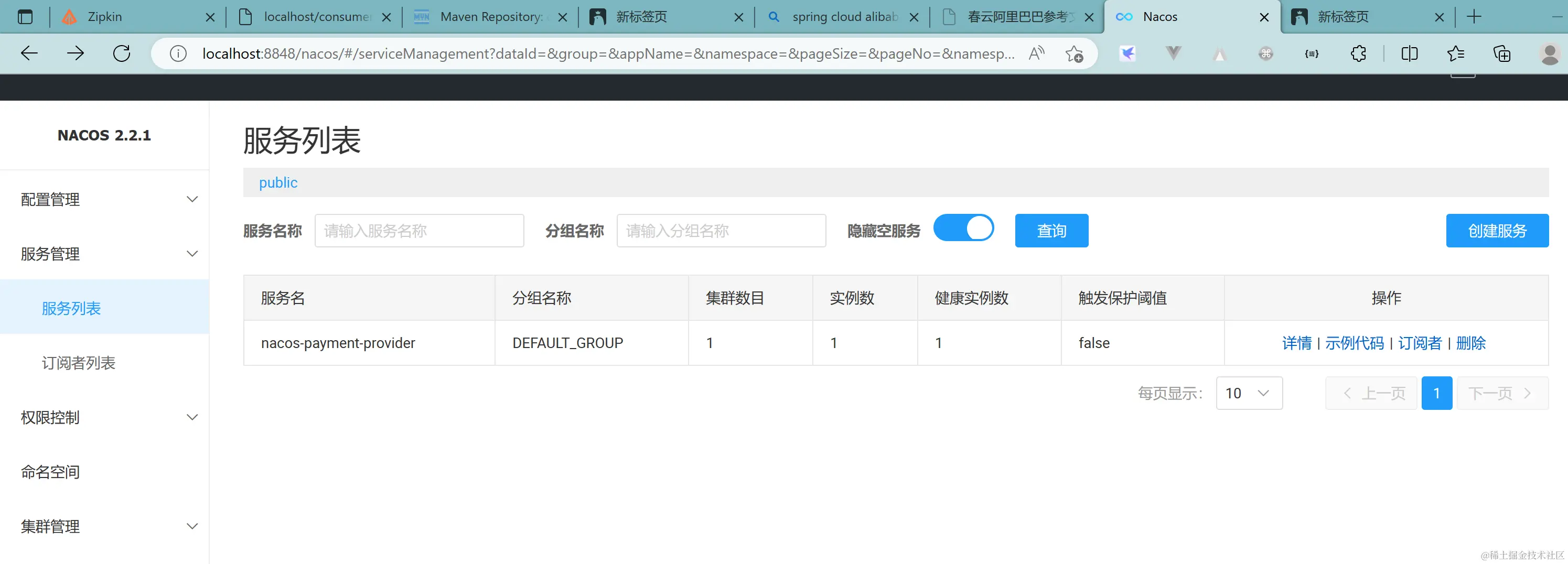Select 订阅者列表 in the sidebar
This screenshot has height=564, width=1568.
tap(105, 363)
